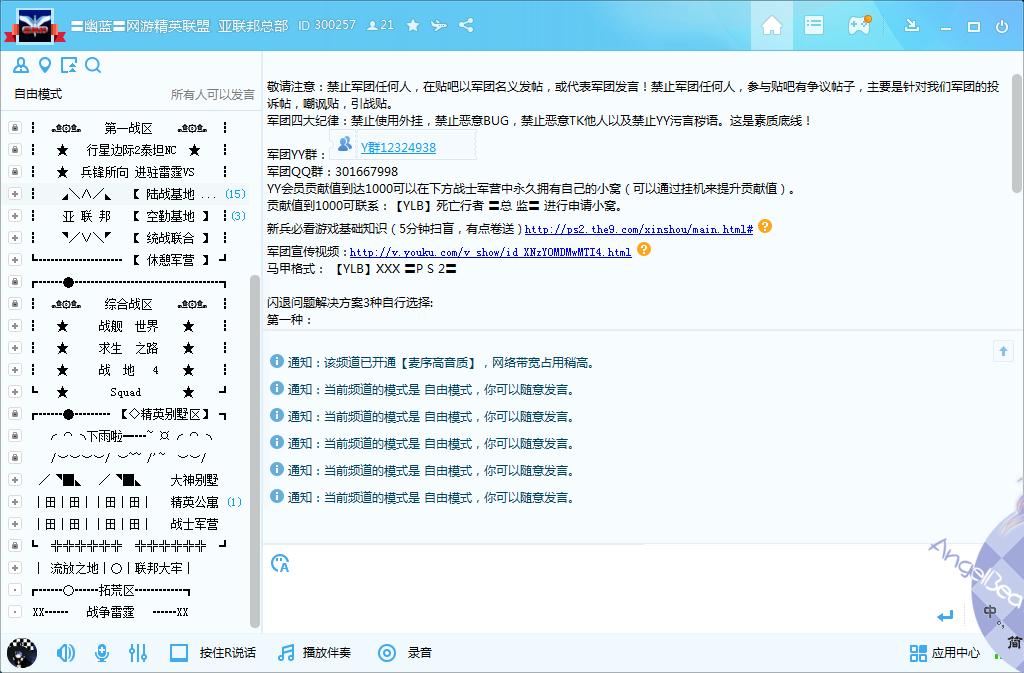Screen dimensions: 1024x673
Task: Select the 第一战区 channel row
Action: pos(129,128)
